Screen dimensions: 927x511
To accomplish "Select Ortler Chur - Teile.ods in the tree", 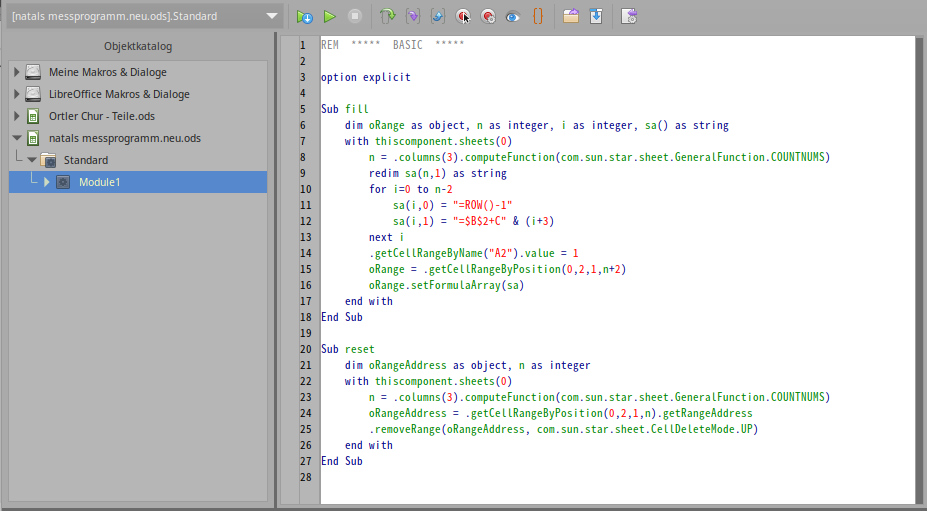I will coord(102,116).
